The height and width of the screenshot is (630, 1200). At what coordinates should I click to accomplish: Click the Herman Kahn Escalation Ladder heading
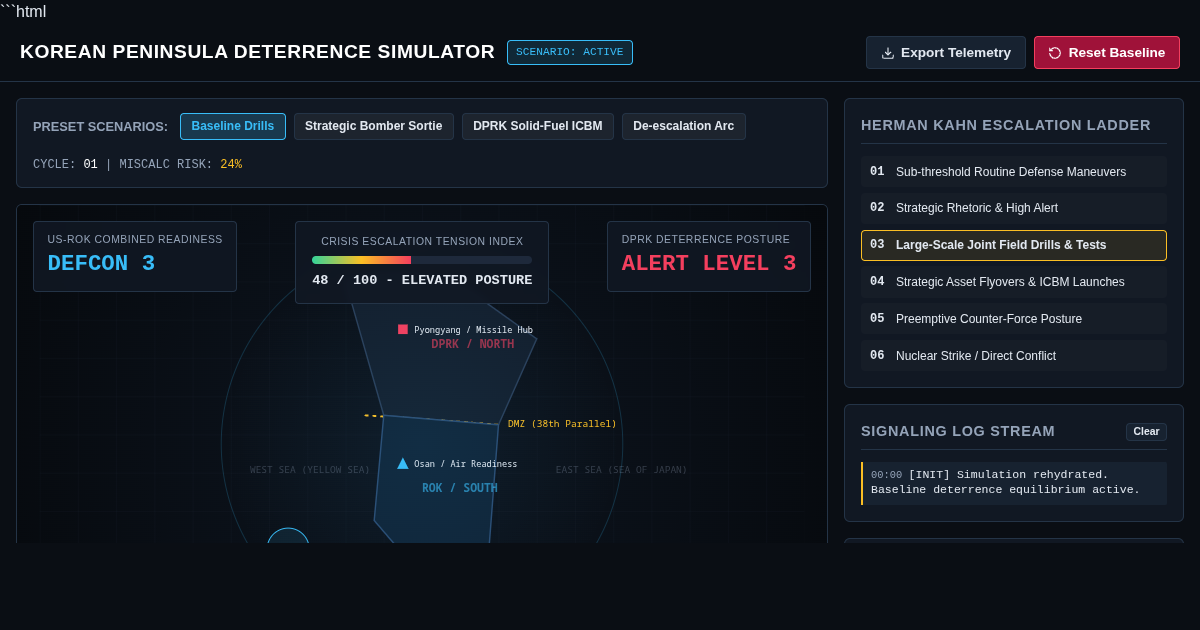tap(1006, 125)
